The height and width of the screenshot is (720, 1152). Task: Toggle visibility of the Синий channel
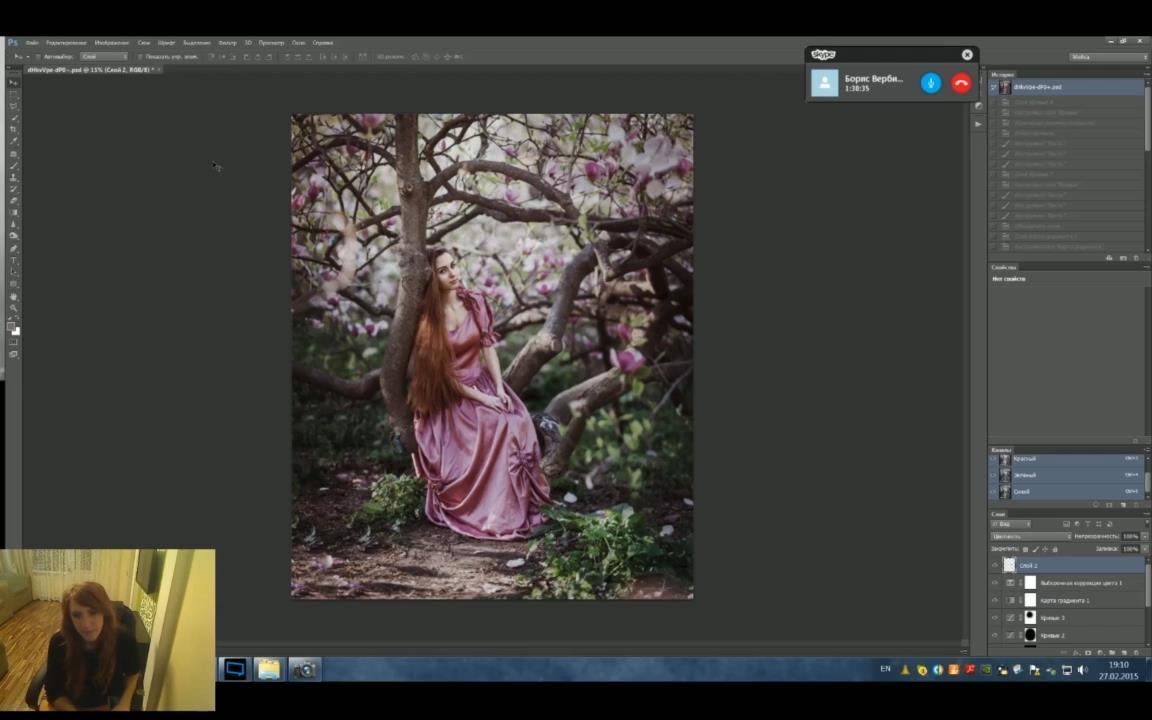tap(993, 492)
